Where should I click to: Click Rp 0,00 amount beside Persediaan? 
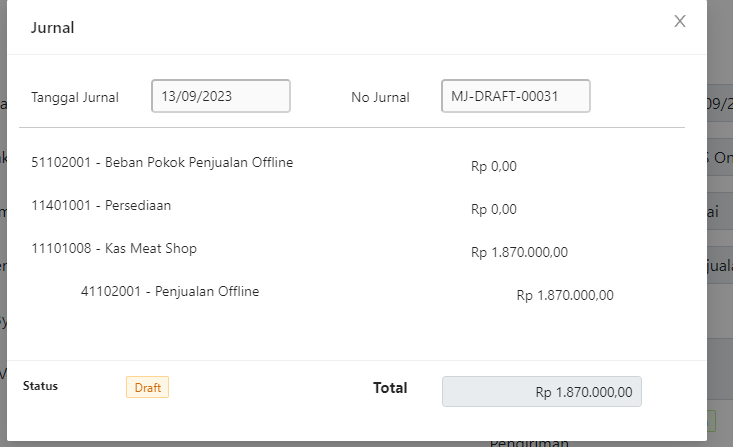pos(494,210)
